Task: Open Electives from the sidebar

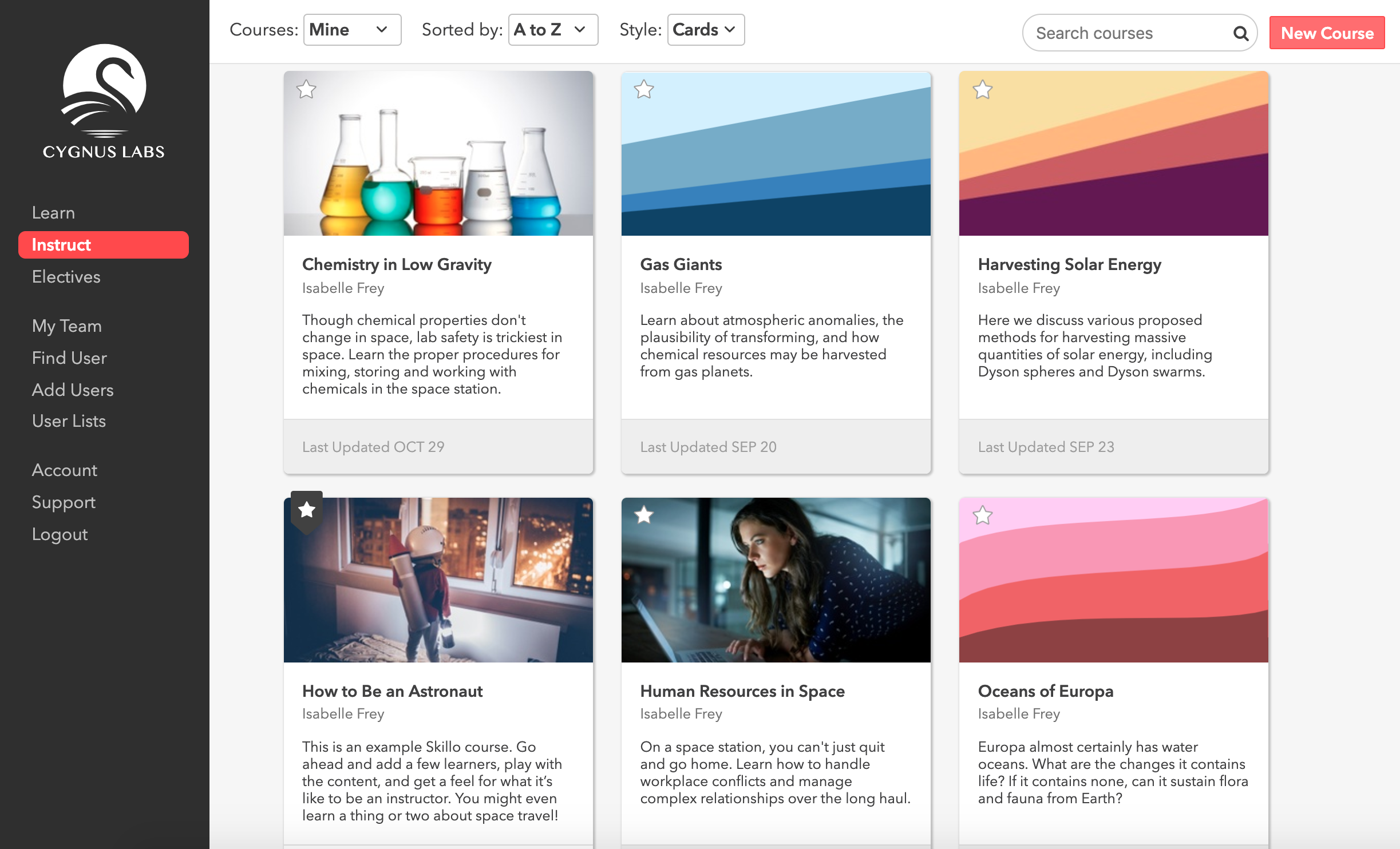Action: [x=66, y=277]
